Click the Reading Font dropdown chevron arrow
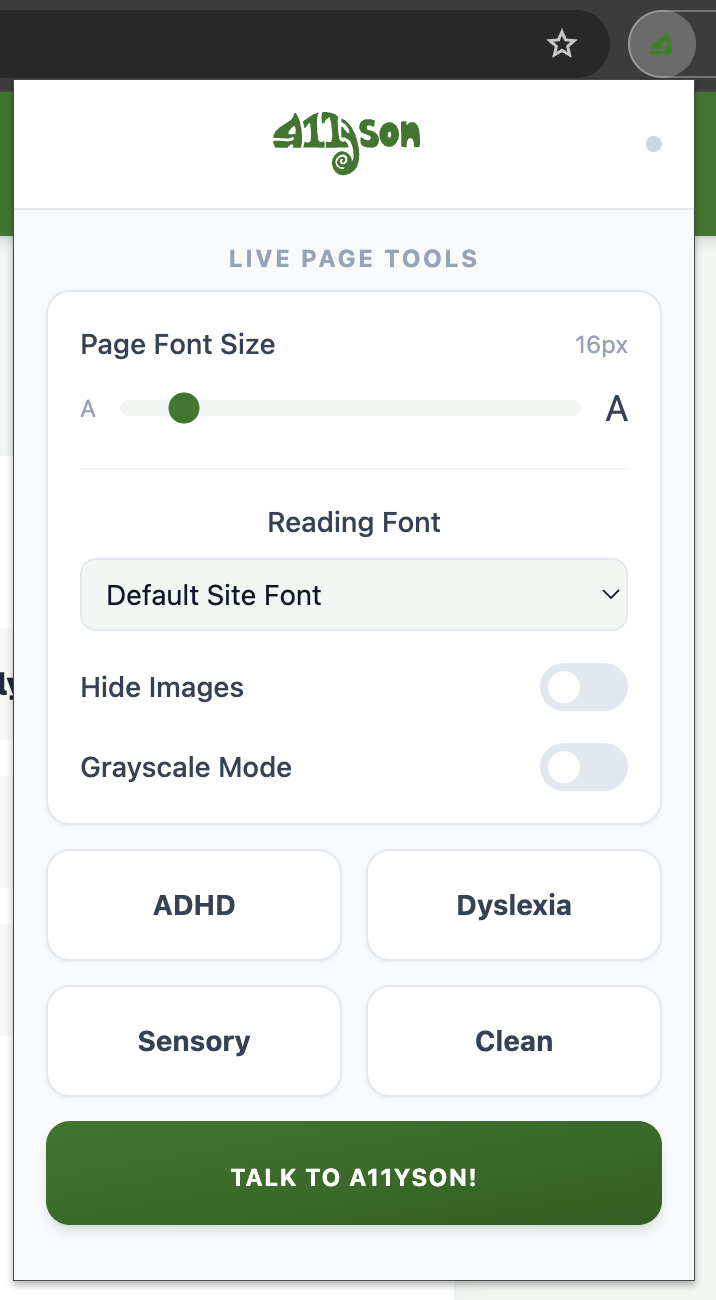This screenshot has height=1300, width=716. click(610, 595)
